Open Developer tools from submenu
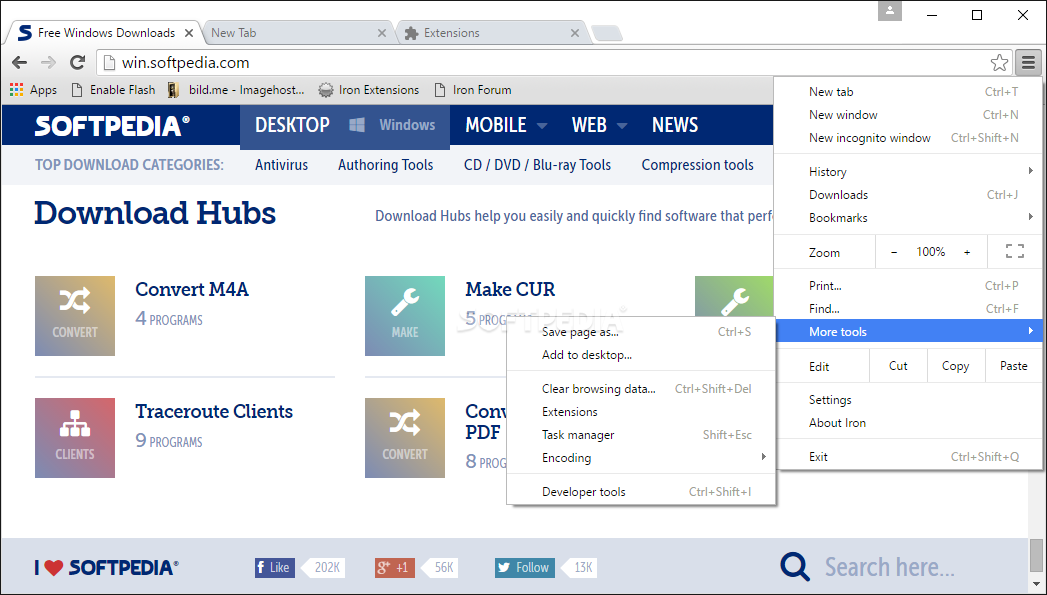Viewport: 1047px width, 595px height. (641, 492)
